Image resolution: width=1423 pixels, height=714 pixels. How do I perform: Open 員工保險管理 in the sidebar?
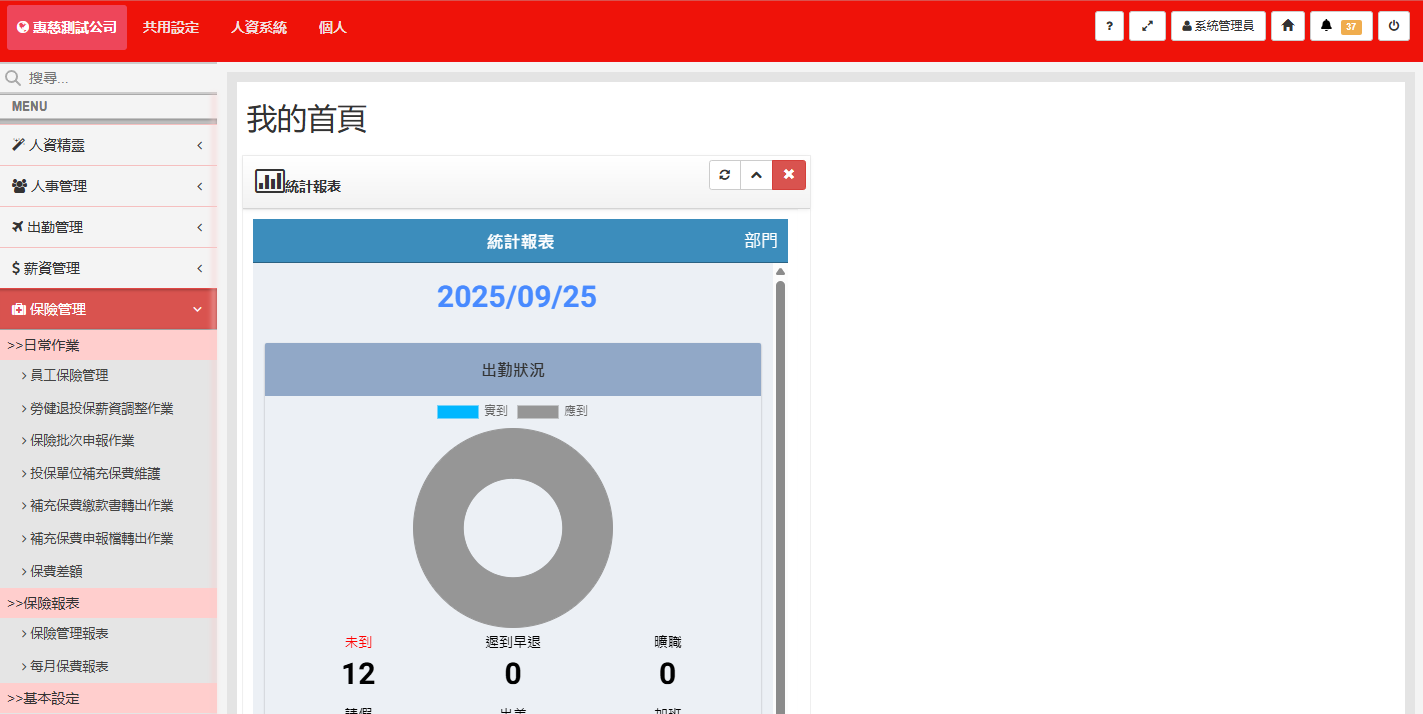(x=69, y=375)
